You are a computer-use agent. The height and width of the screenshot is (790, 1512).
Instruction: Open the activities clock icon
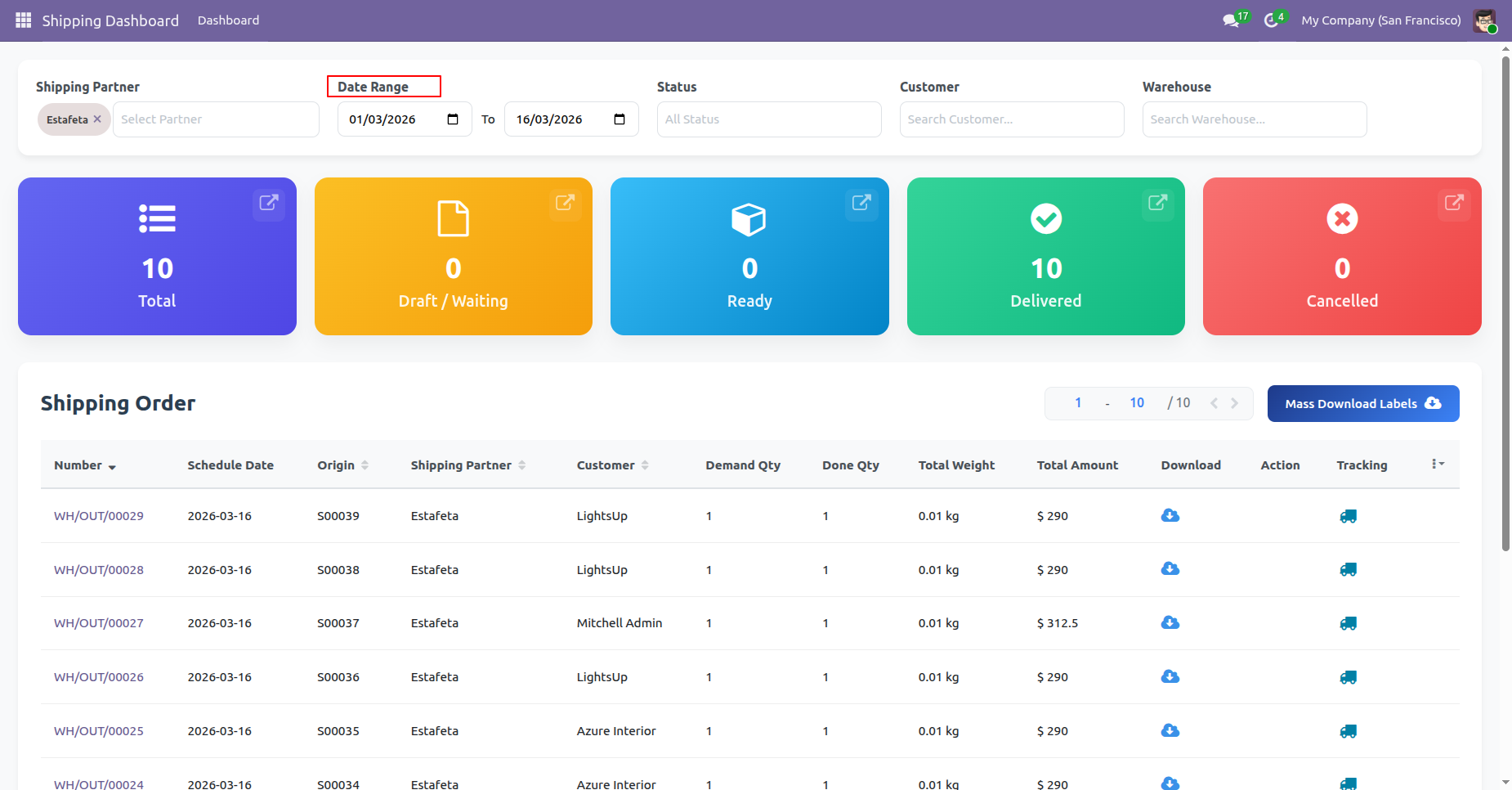(x=1271, y=20)
